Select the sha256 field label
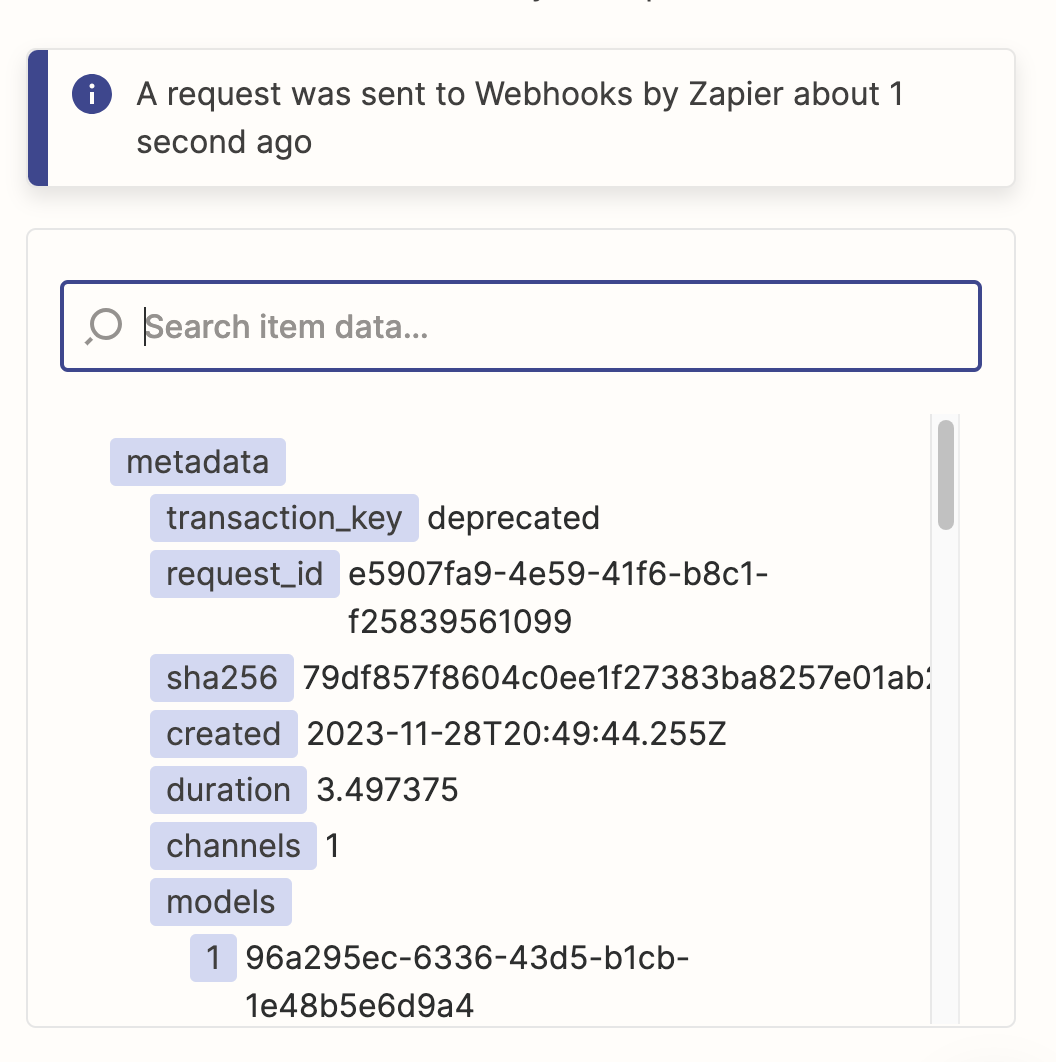 221,678
